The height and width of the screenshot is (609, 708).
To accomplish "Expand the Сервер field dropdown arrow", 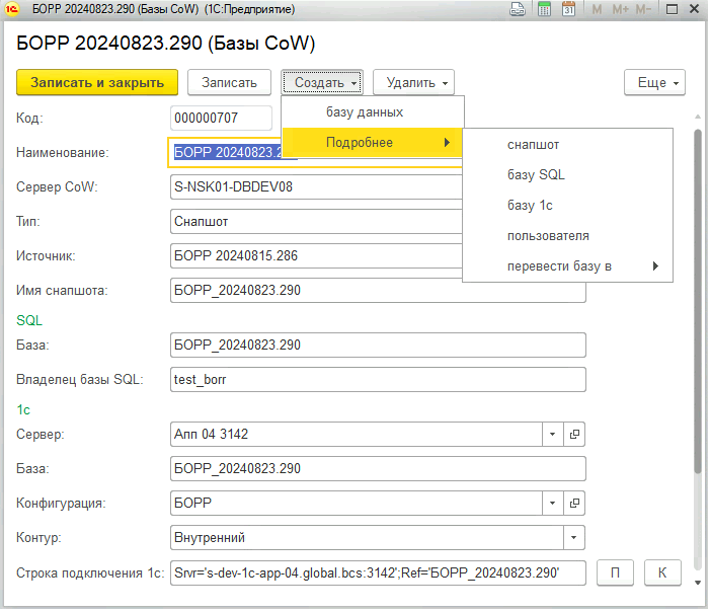I will (x=553, y=434).
